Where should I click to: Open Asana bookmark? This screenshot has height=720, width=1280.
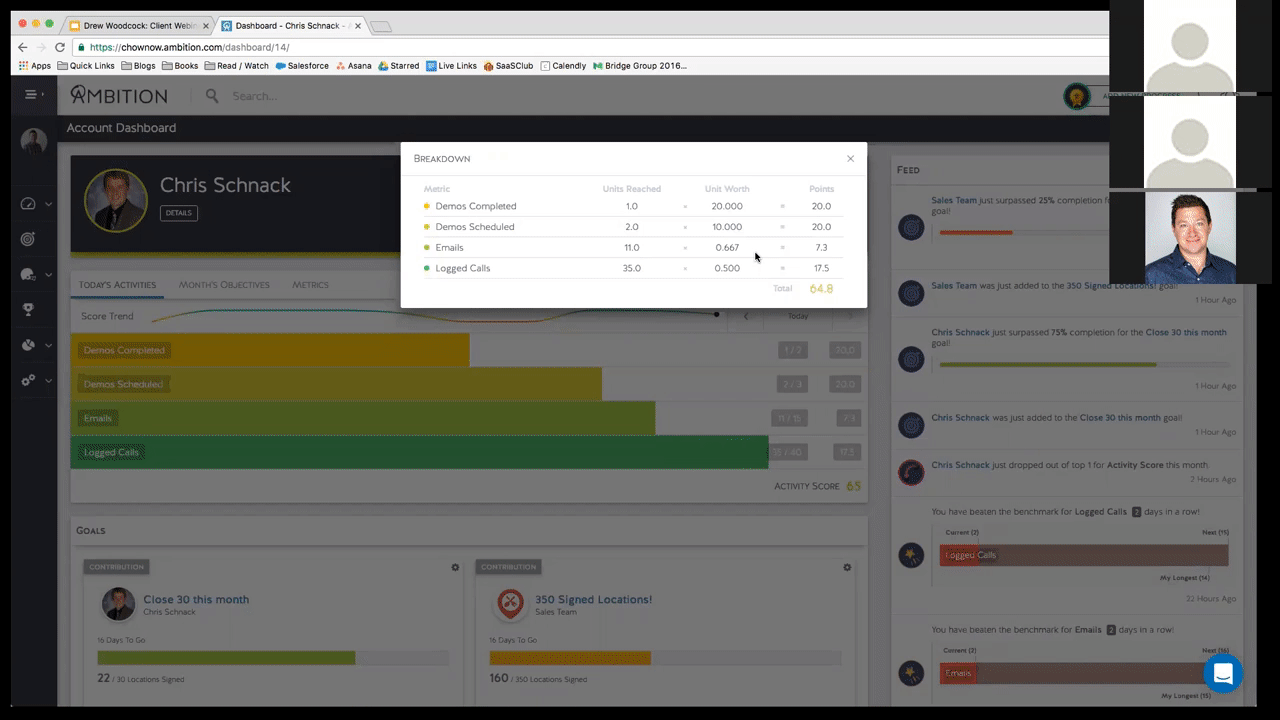click(354, 66)
